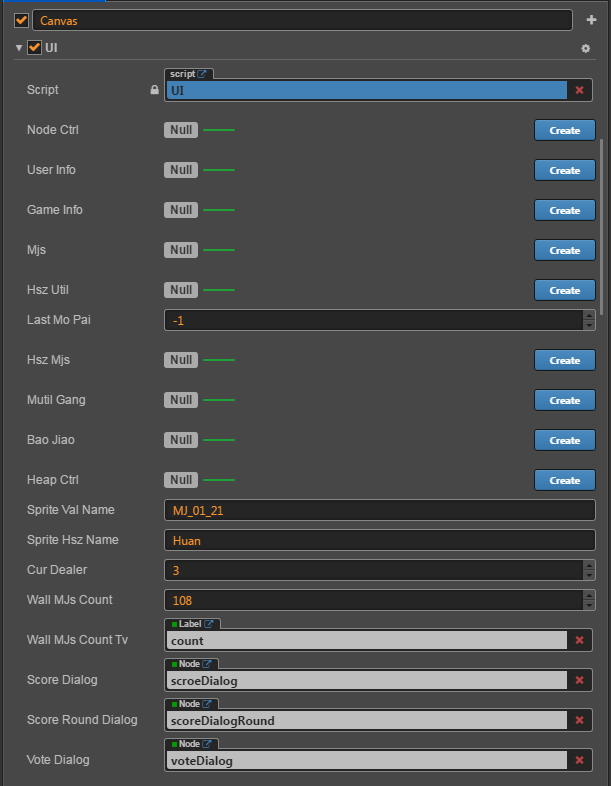Create a Game Info object
611x786 pixels.
tap(565, 211)
